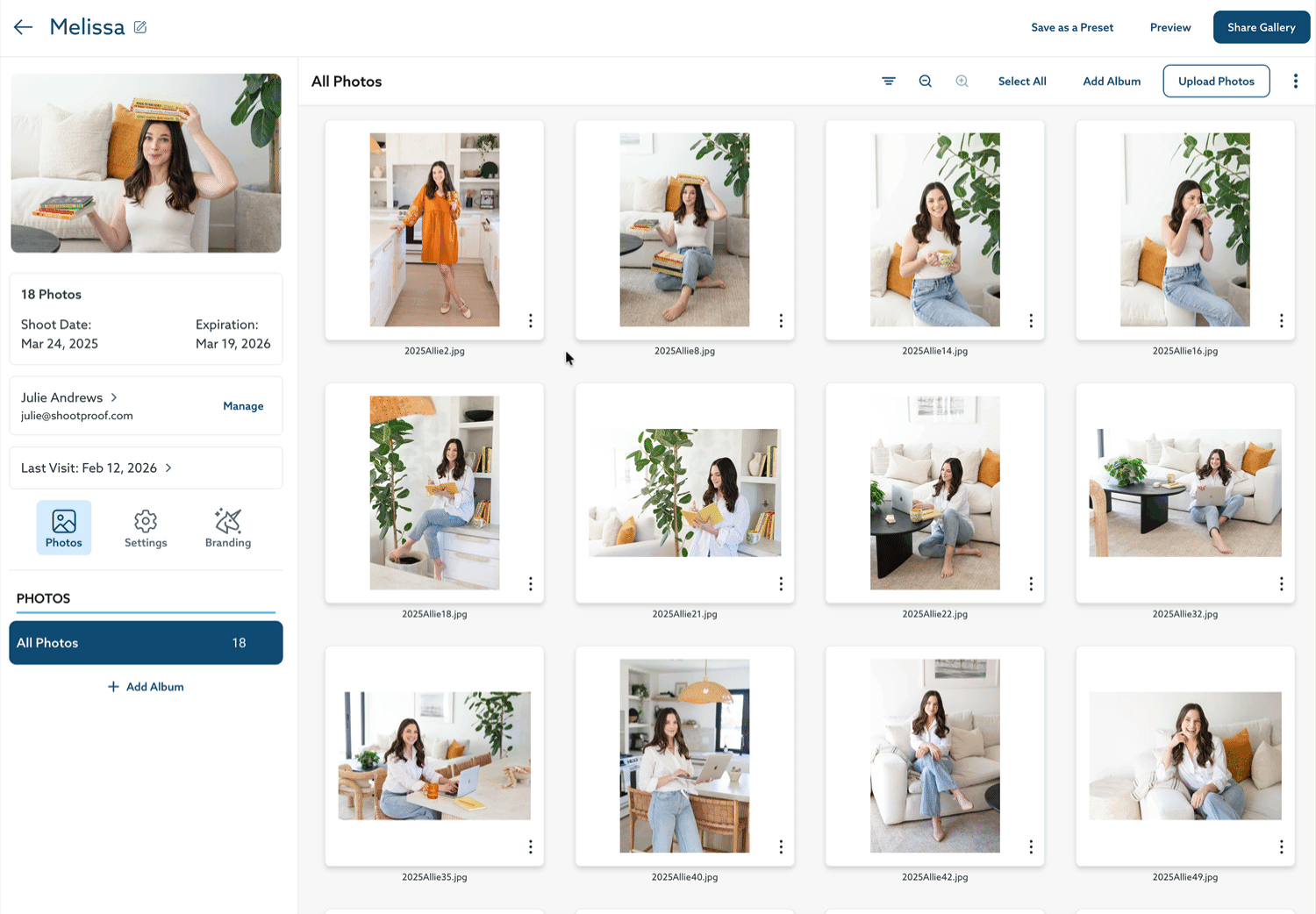This screenshot has width=1316, height=914.
Task: Click the Upload Photos button
Action: [x=1216, y=82]
